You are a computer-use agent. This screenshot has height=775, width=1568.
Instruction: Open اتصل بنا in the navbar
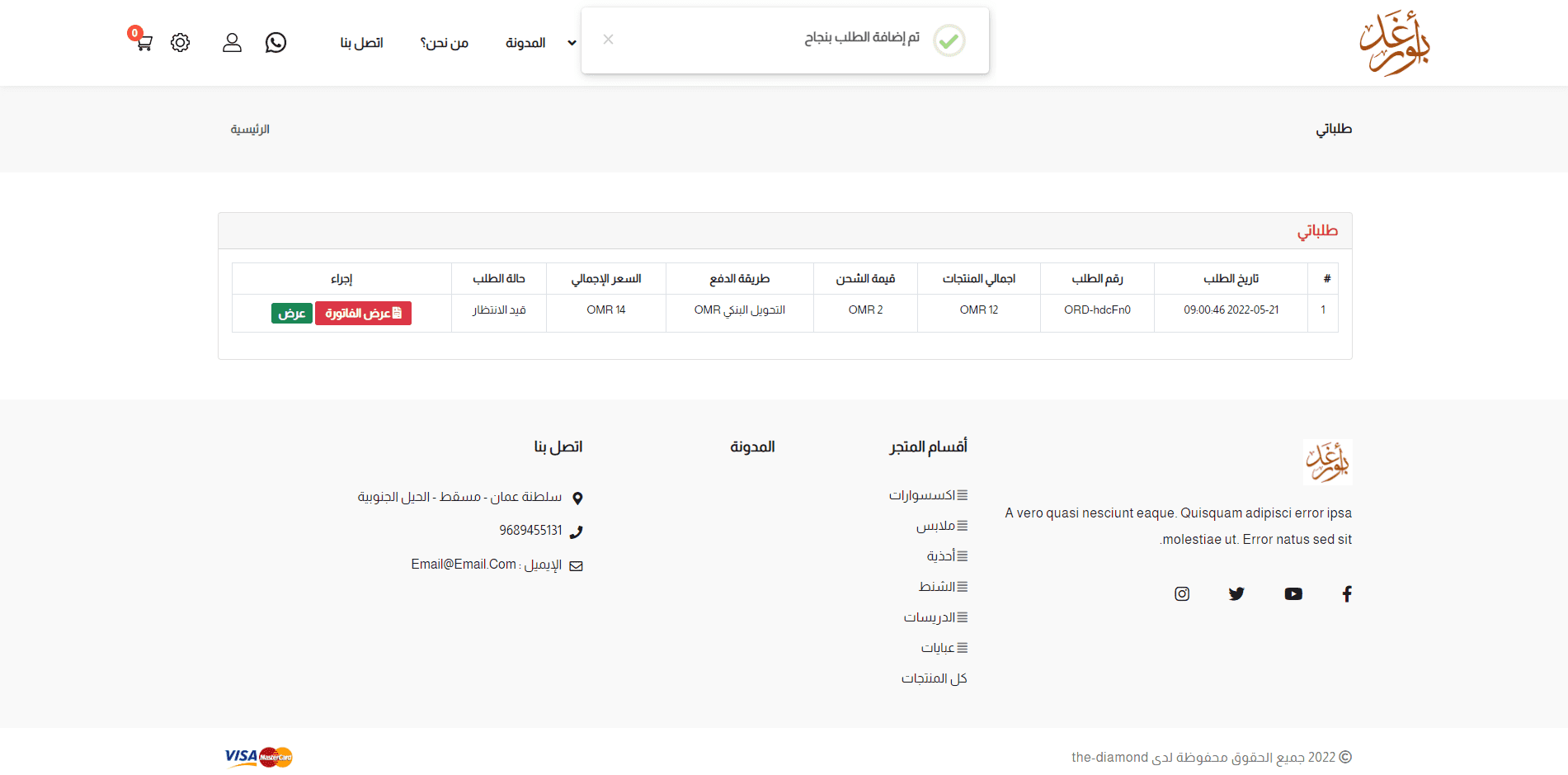click(361, 43)
